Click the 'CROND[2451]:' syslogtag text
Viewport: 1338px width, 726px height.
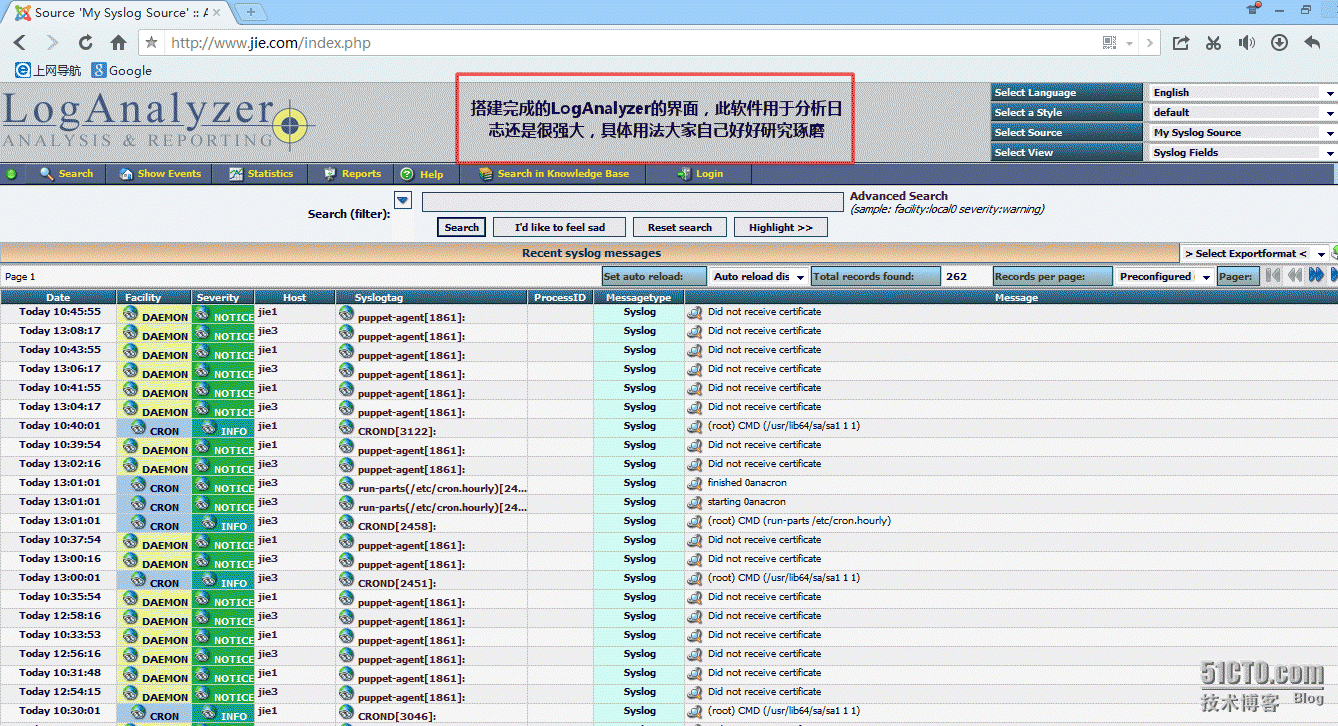click(397, 583)
